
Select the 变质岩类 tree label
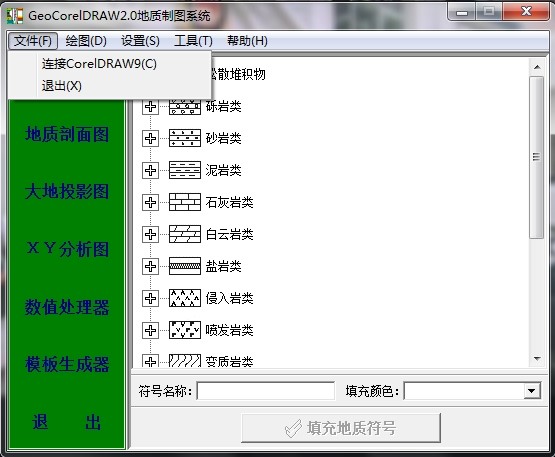tap(230, 361)
